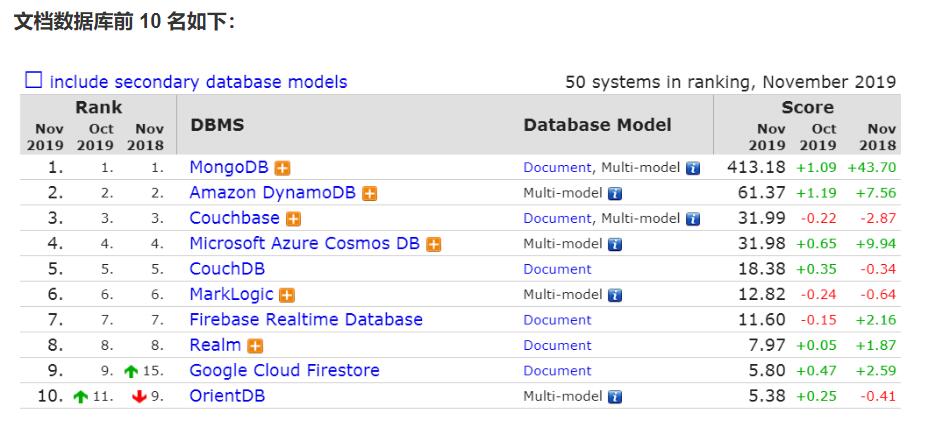Viewport: 928px width, 423px height.
Task: Open Google Cloud Firestore link
Action: coord(285,371)
